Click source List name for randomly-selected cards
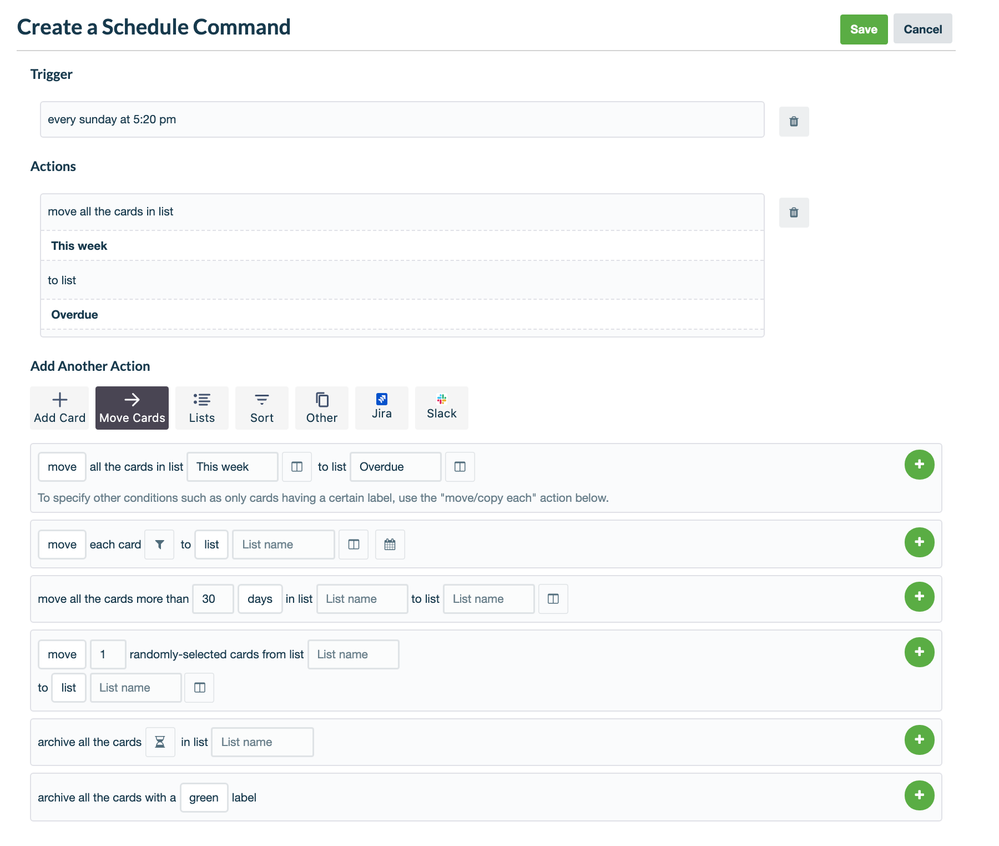 click(x=354, y=654)
